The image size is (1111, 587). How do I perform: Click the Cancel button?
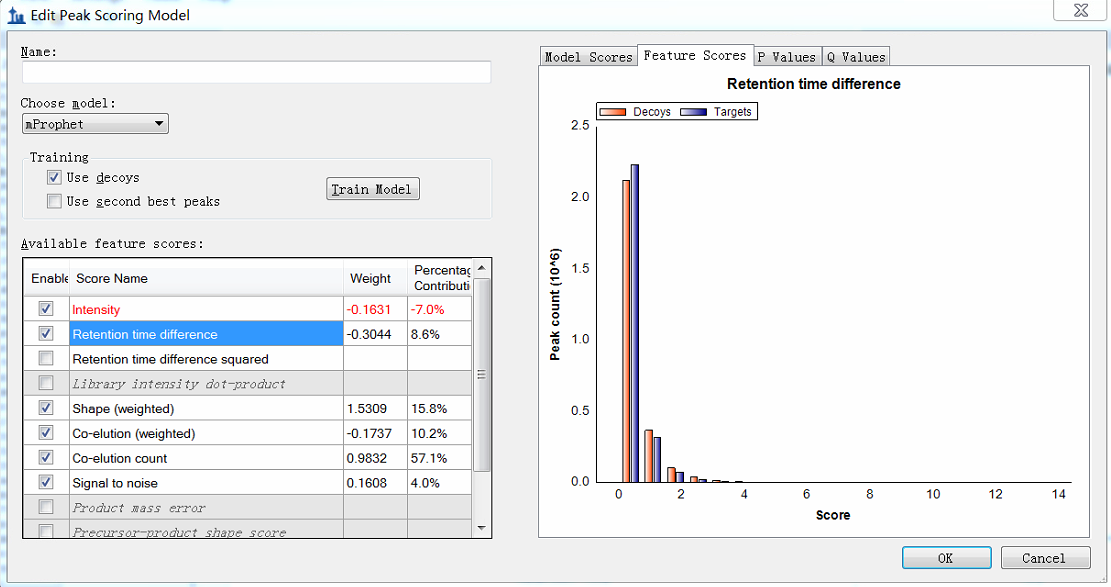pos(1043,558)
